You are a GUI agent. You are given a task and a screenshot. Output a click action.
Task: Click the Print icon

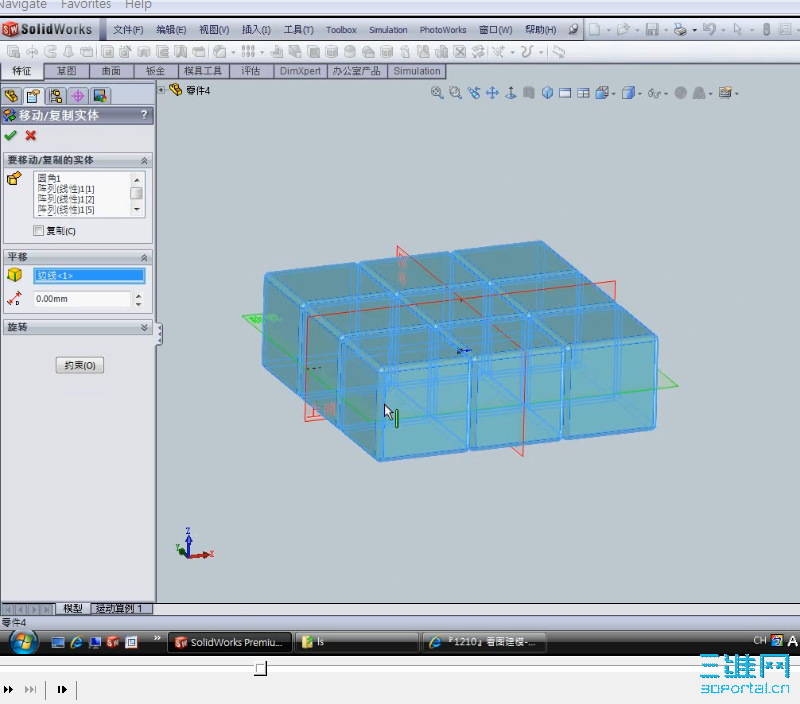(680, 30)
